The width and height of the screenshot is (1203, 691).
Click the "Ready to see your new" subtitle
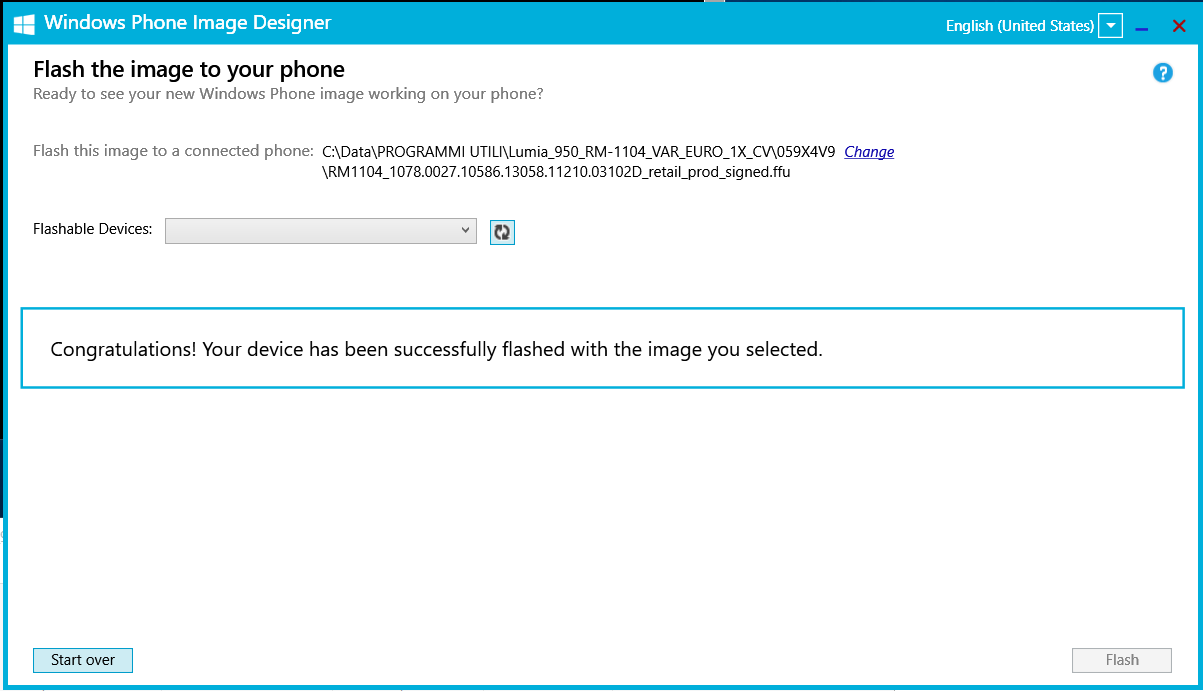(288, 94)
